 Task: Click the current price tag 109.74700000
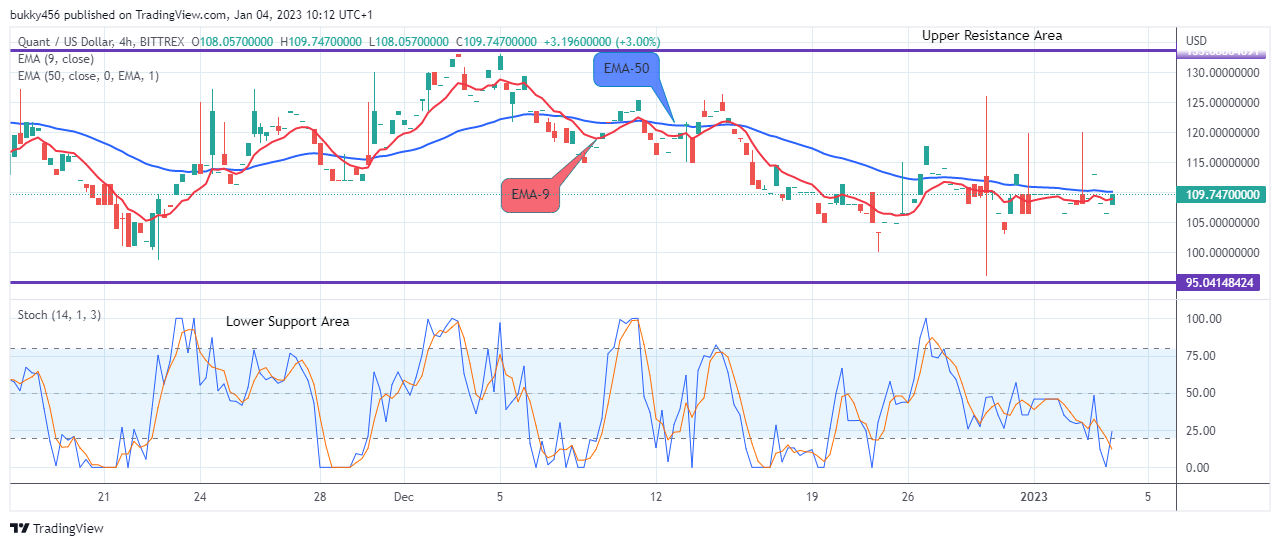1223,195
